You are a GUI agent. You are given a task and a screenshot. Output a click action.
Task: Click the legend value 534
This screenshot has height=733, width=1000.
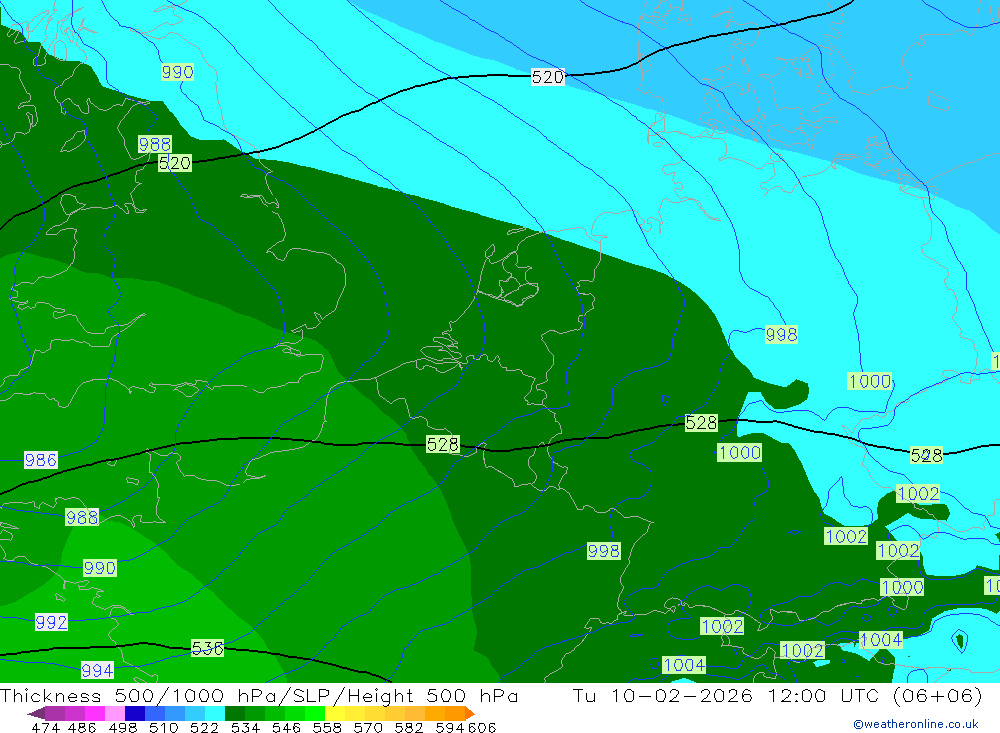(x=245, y=727)
